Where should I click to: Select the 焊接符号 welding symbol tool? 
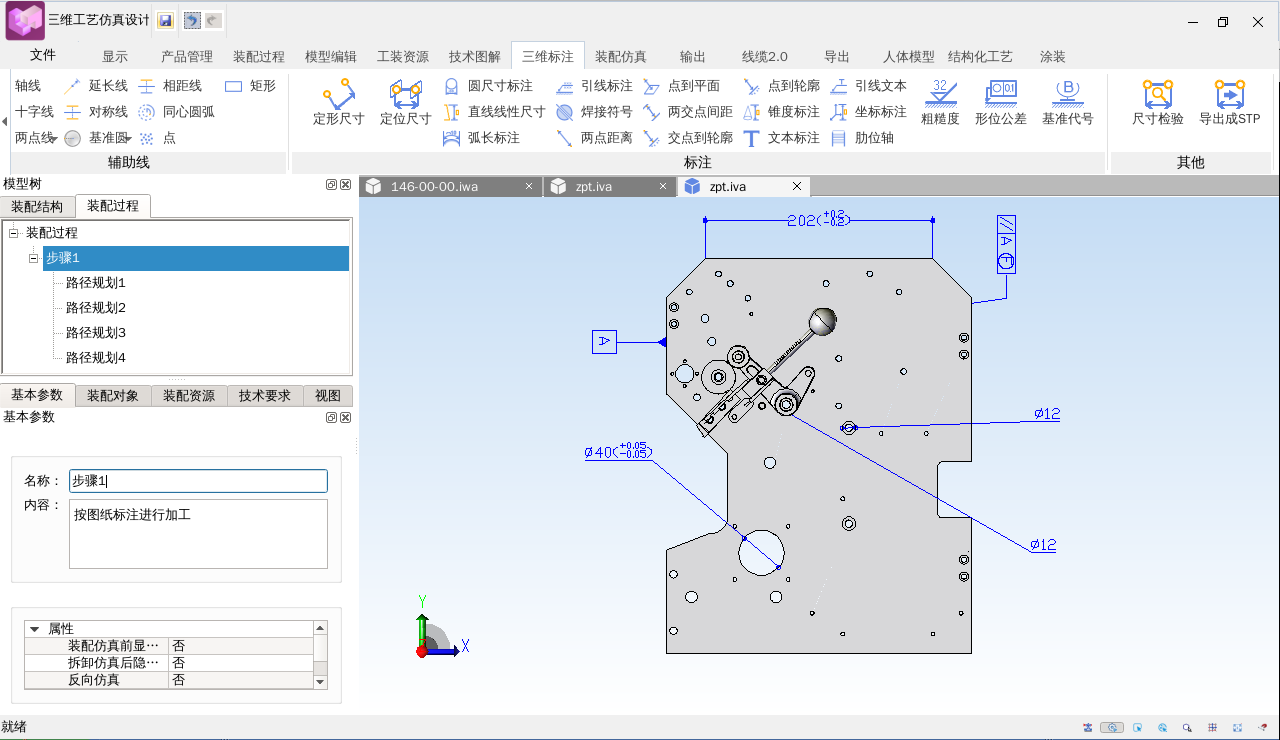coord(594,112)
